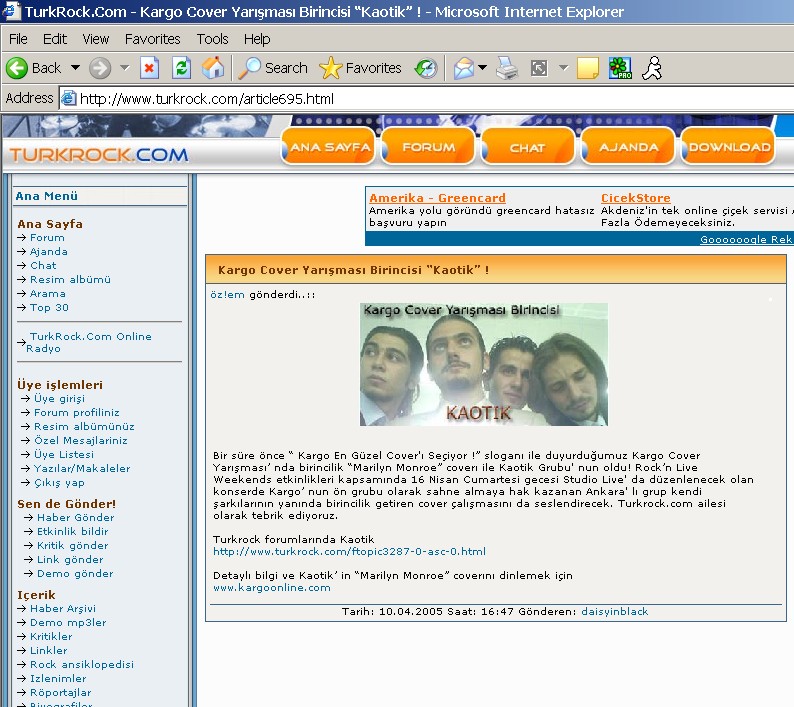This screenshot has width=794, height=707.
Task: Open Forum profiliniz link
Action: pos(76,413)
